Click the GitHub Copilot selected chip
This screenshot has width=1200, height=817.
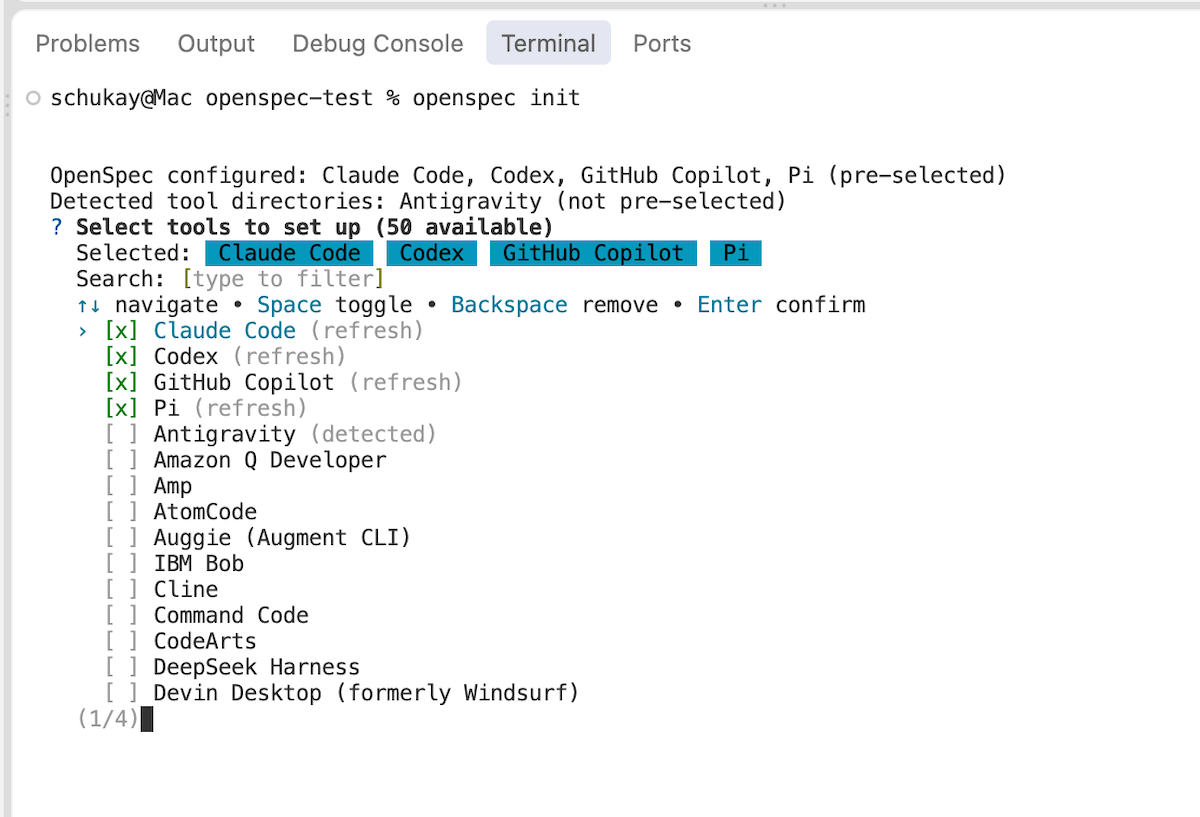[594, 253]
